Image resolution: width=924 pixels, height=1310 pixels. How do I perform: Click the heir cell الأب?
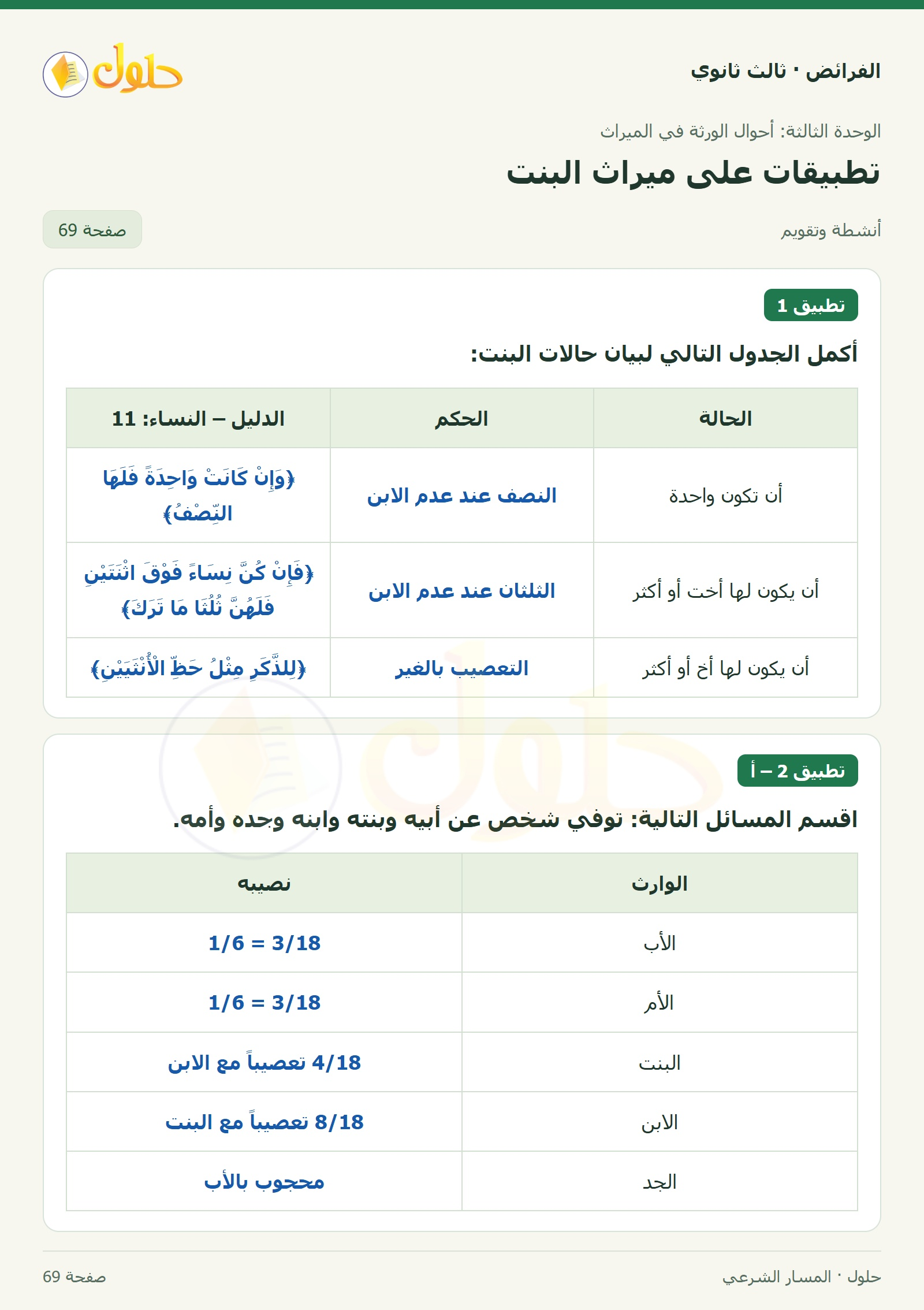click(660, 943)
